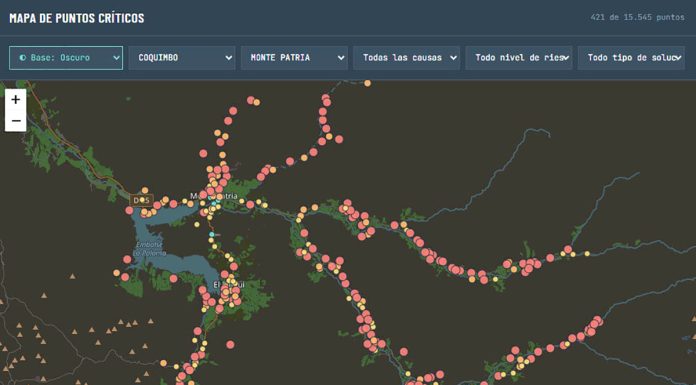Click the cyan point south of Monte Patria
The image size is (696, 385).
coord(212,234)
